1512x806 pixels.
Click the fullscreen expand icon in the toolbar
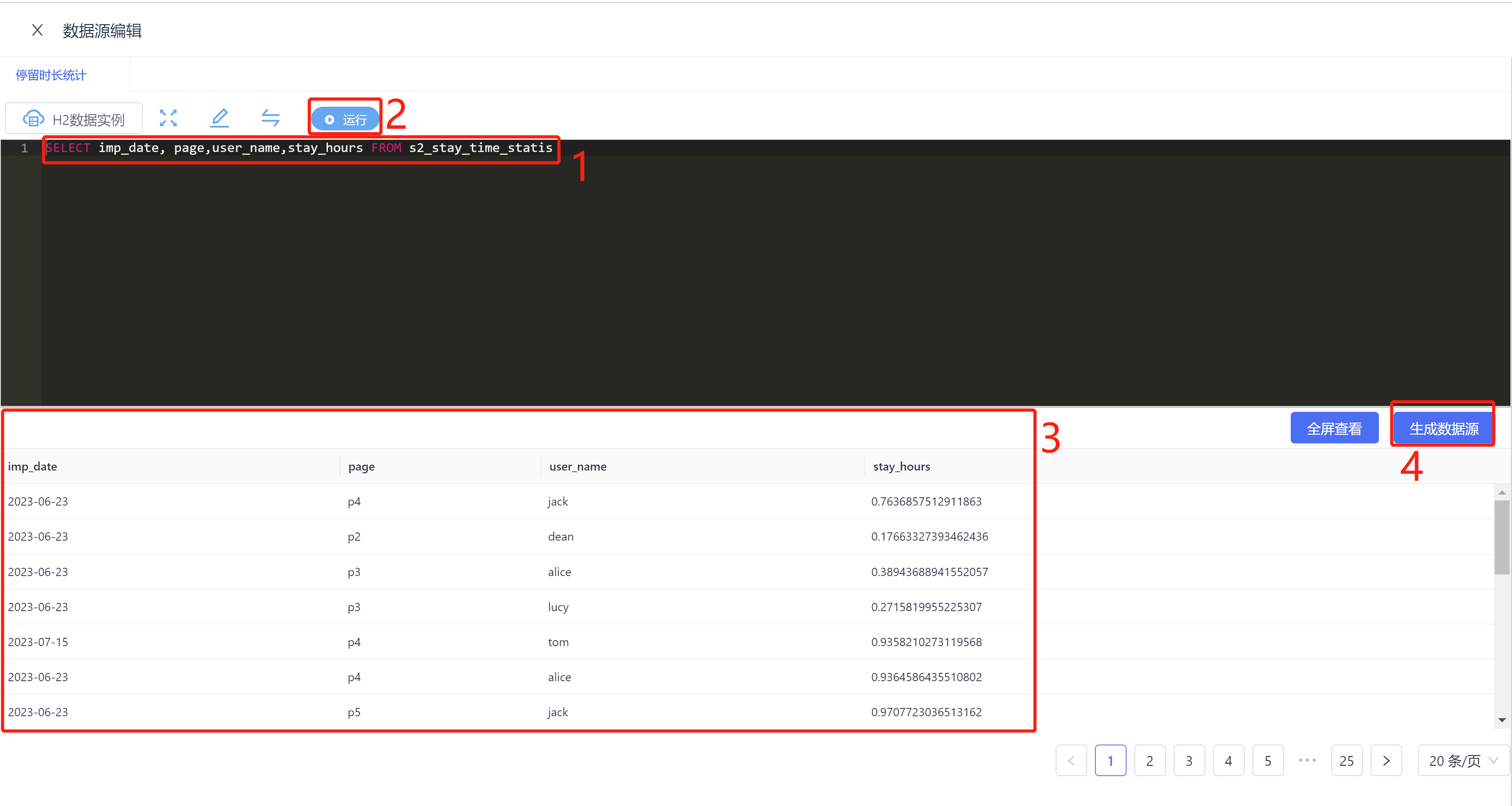pyautogui.click(x=168, y=119)
